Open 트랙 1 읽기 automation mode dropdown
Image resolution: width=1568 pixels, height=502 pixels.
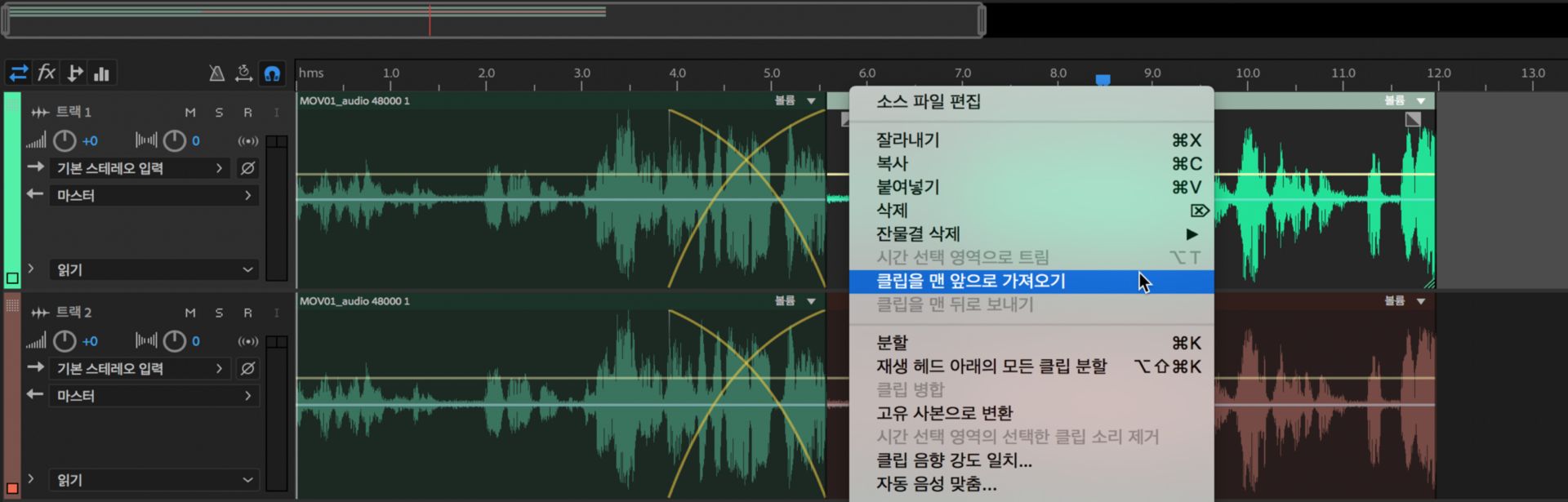click(x=154, y=269)
